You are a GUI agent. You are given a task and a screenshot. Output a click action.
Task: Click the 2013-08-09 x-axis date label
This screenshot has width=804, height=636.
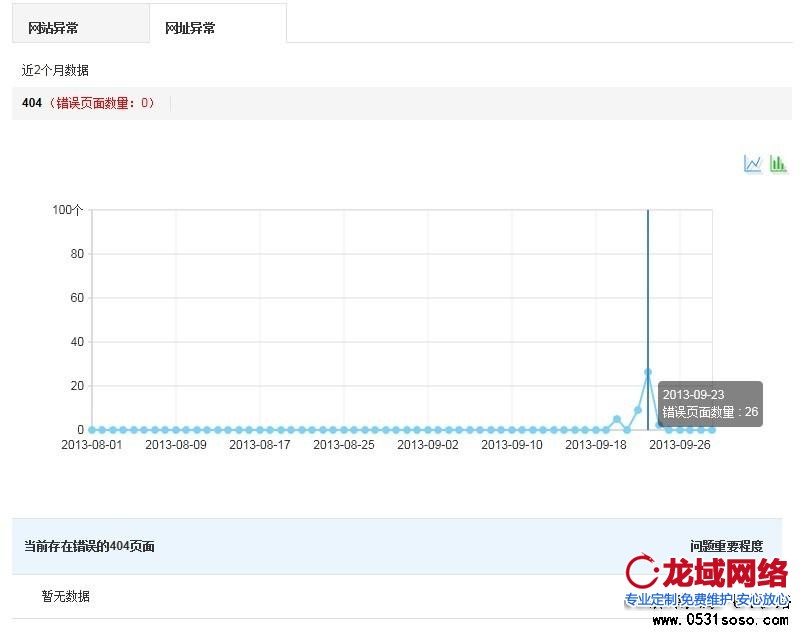176,445
